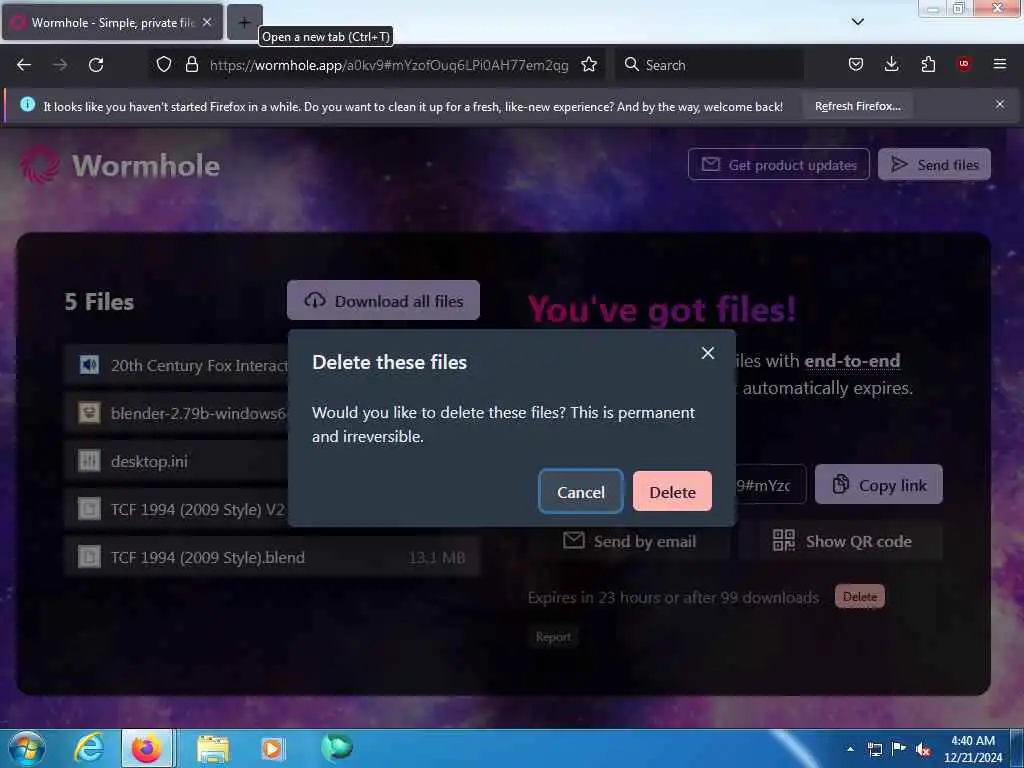Image resolution: width=1024 pixels, height=768 pixels.
Task: Click Send files button
Action: point(934,165)
